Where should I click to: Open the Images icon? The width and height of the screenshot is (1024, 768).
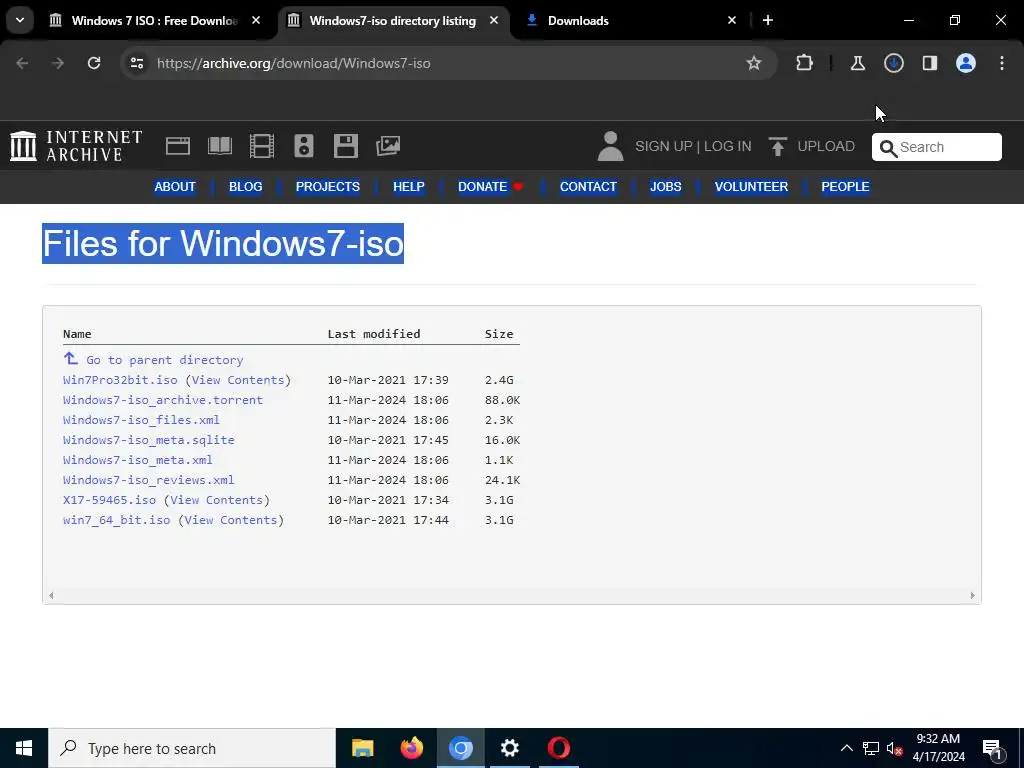pyautogui.click(x=388, y=146)
